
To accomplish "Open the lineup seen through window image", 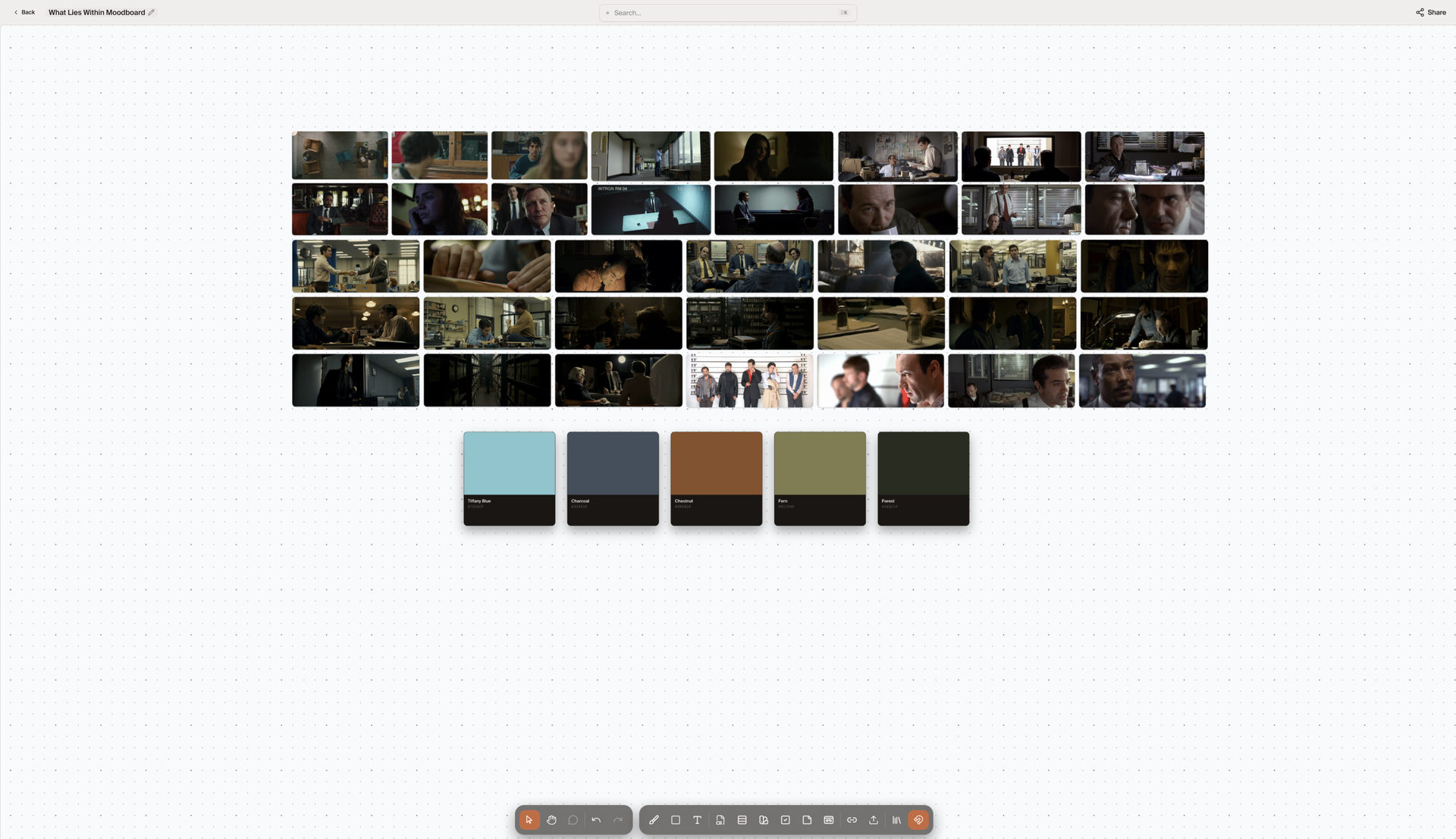I will pos(1021,156).
